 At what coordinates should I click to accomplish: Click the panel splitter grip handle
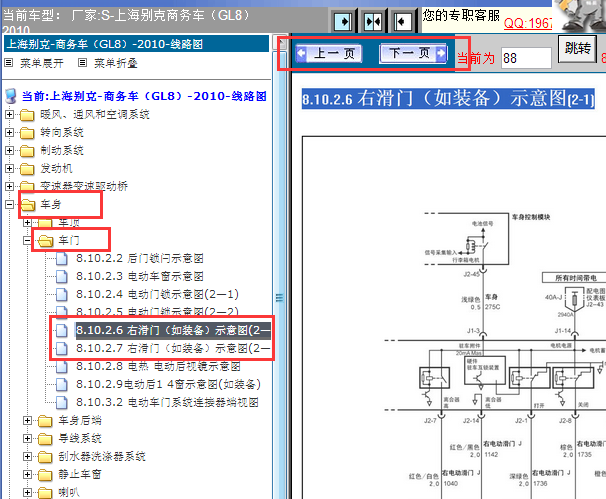point(279,298)
